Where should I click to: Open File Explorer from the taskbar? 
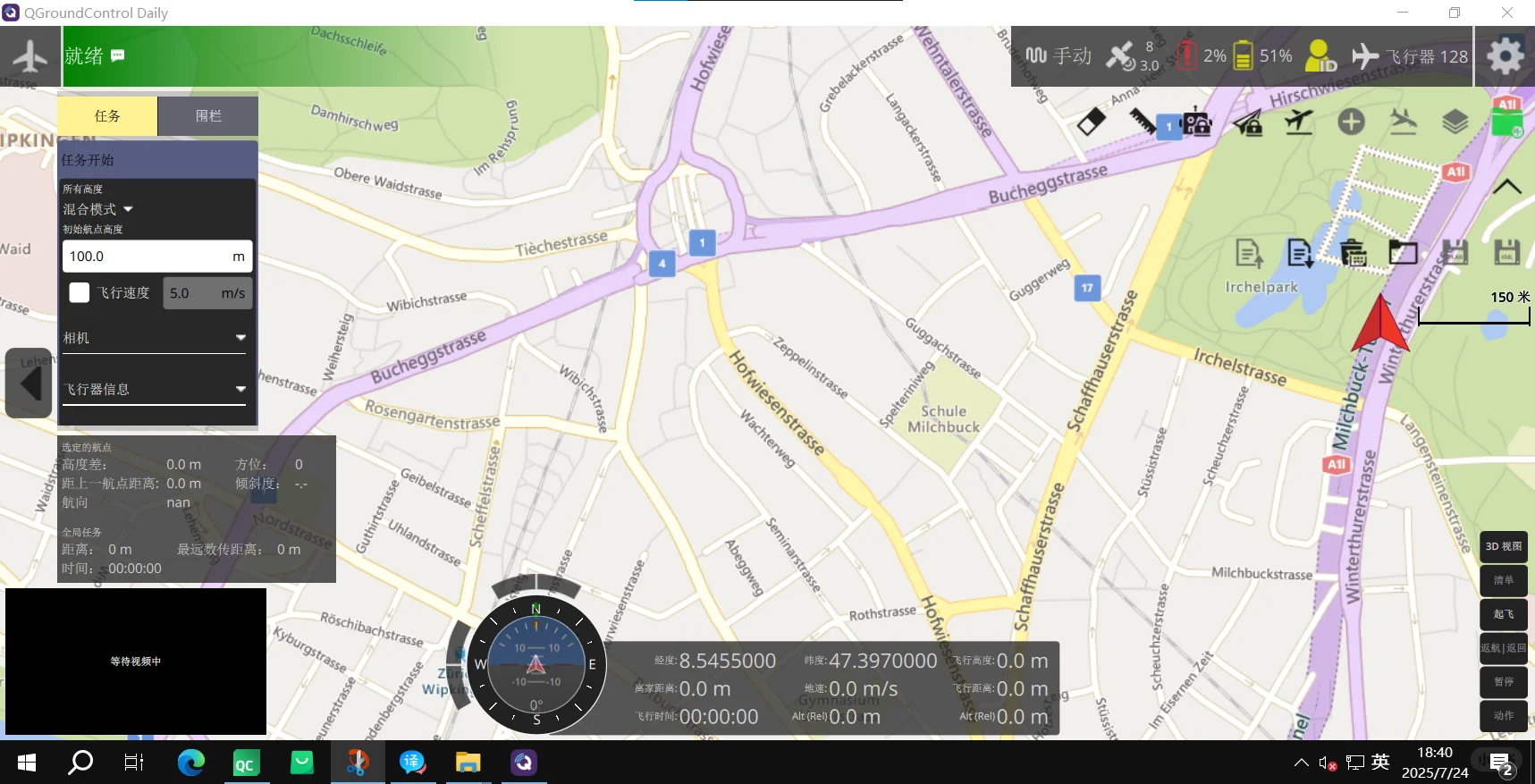468,763
